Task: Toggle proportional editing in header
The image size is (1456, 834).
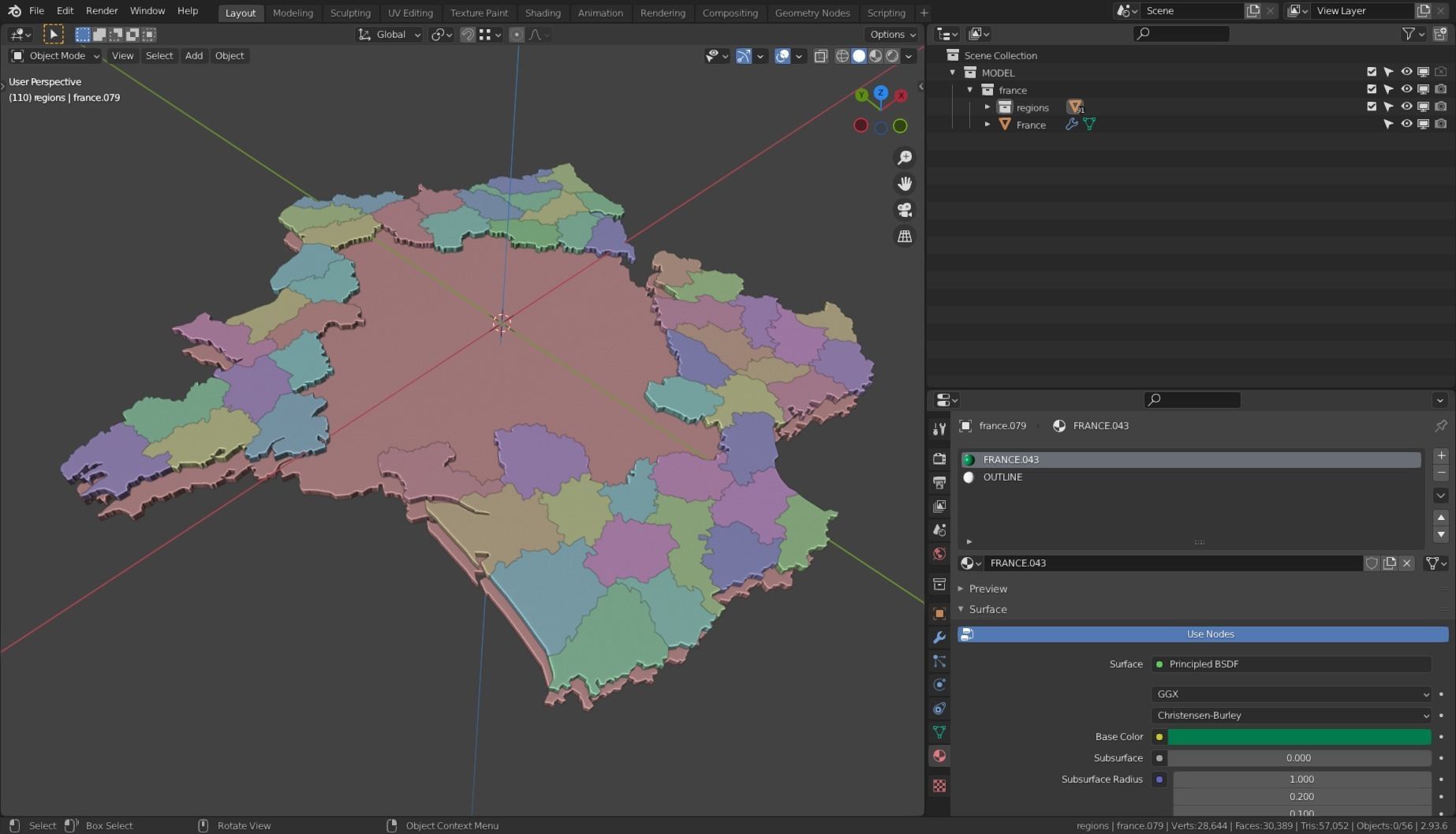Action: [x=517, y=35]
